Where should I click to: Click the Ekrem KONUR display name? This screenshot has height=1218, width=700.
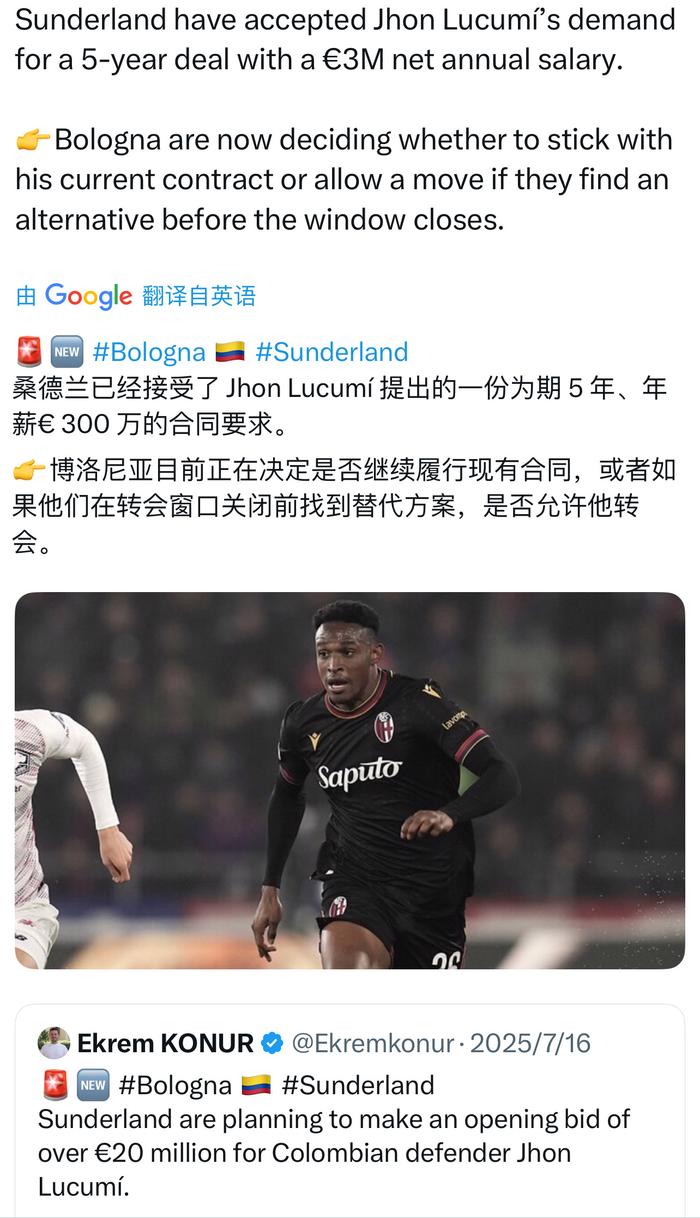(165, 1044)
